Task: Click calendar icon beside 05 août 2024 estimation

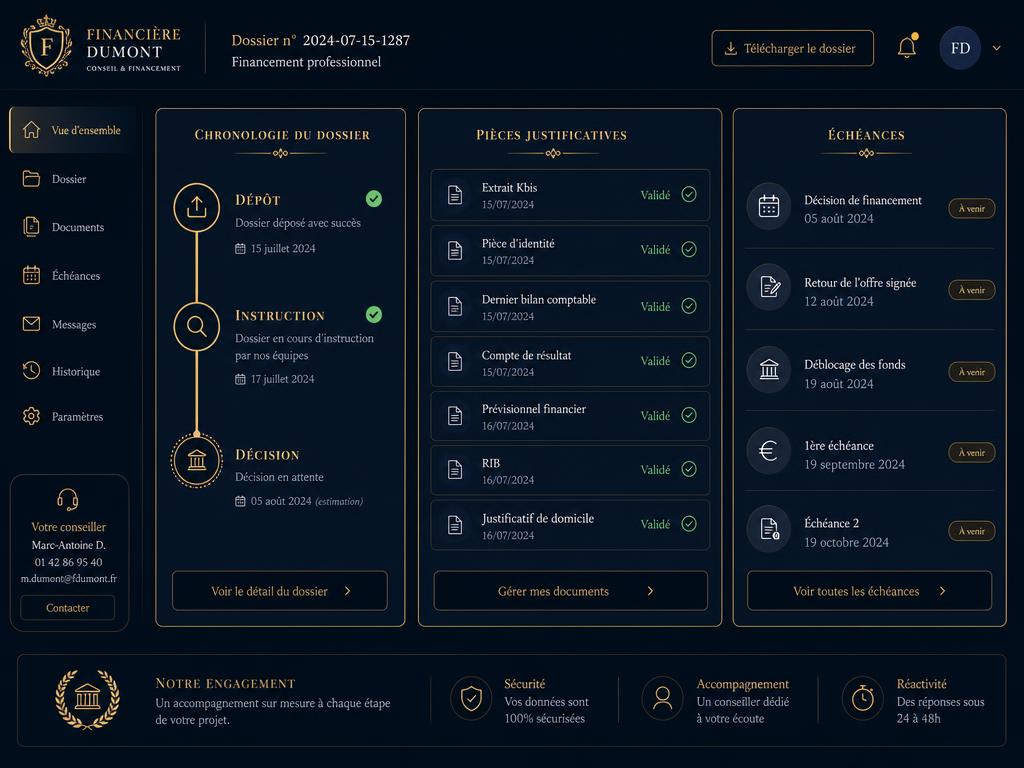Action: 240,501
